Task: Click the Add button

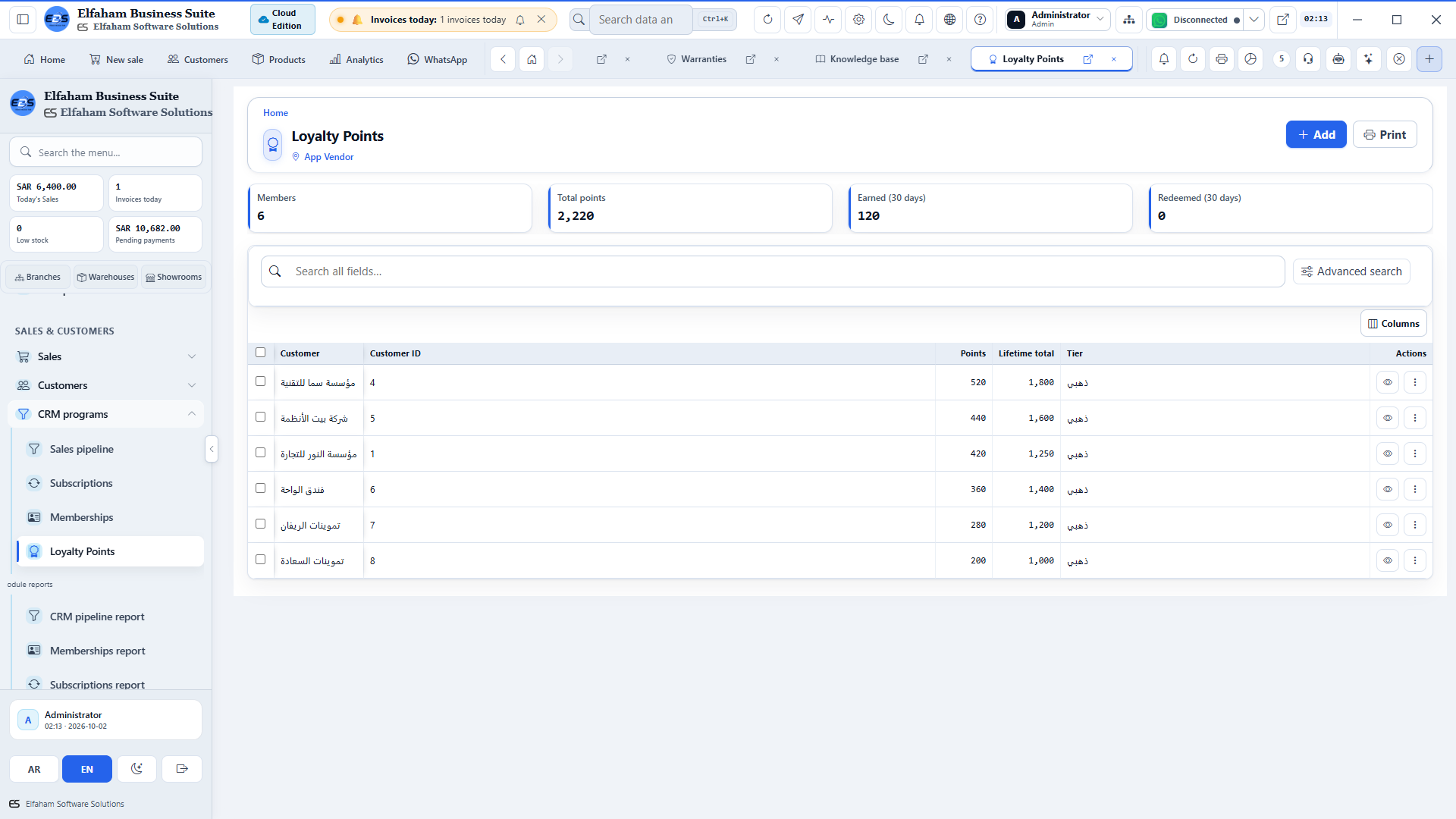Action: pyautogui.click(x=1316, y=134)
